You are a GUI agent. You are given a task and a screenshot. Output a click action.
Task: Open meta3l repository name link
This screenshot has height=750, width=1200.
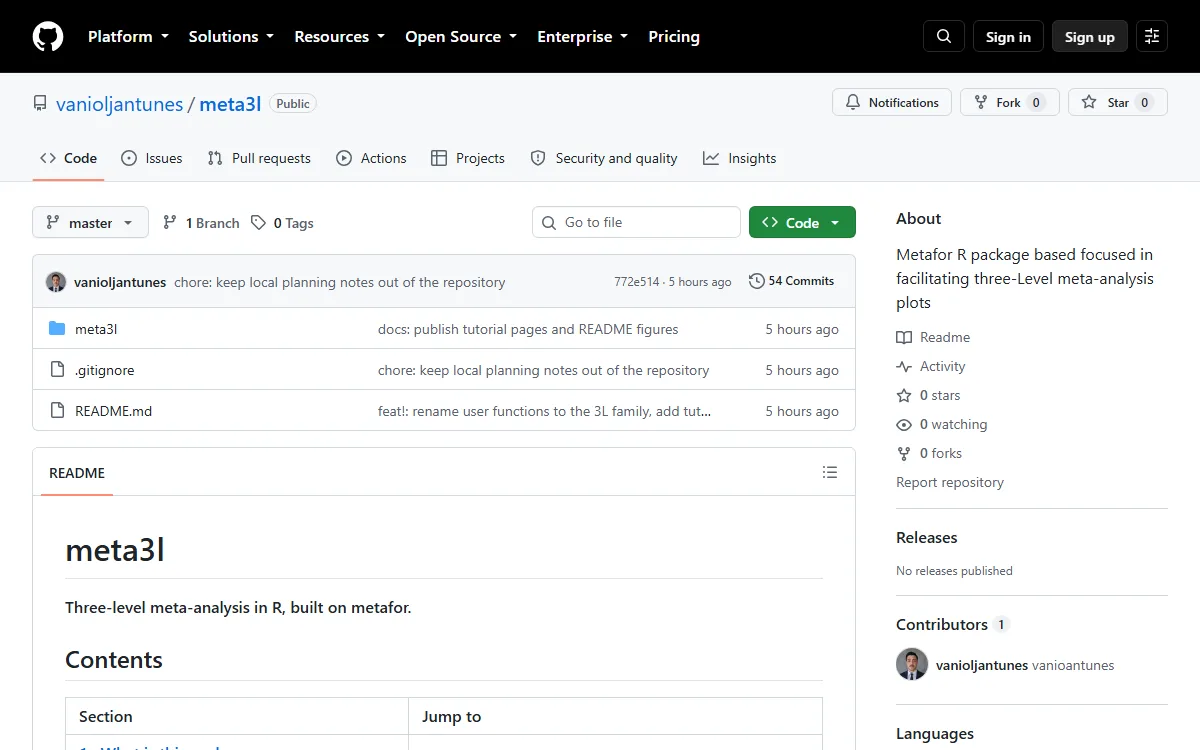click(230, 104)
